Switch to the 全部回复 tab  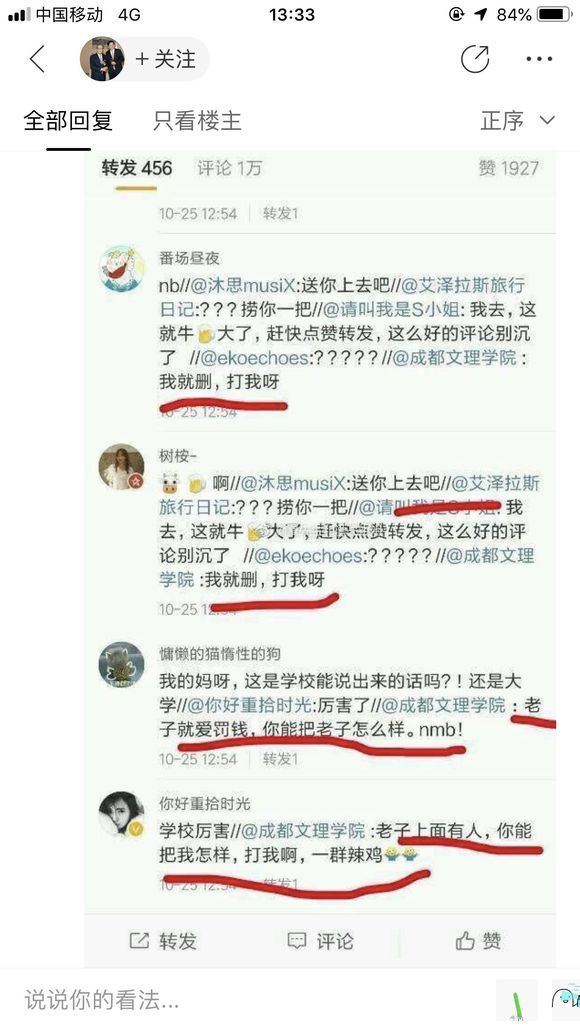(68, 121)
